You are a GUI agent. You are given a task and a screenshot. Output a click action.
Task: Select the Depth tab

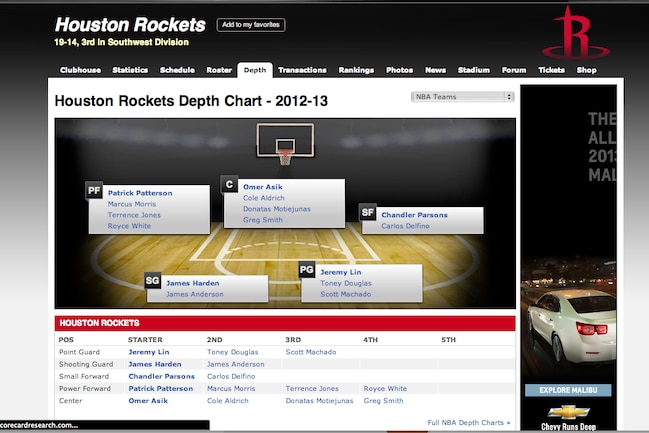coord(255,70)
